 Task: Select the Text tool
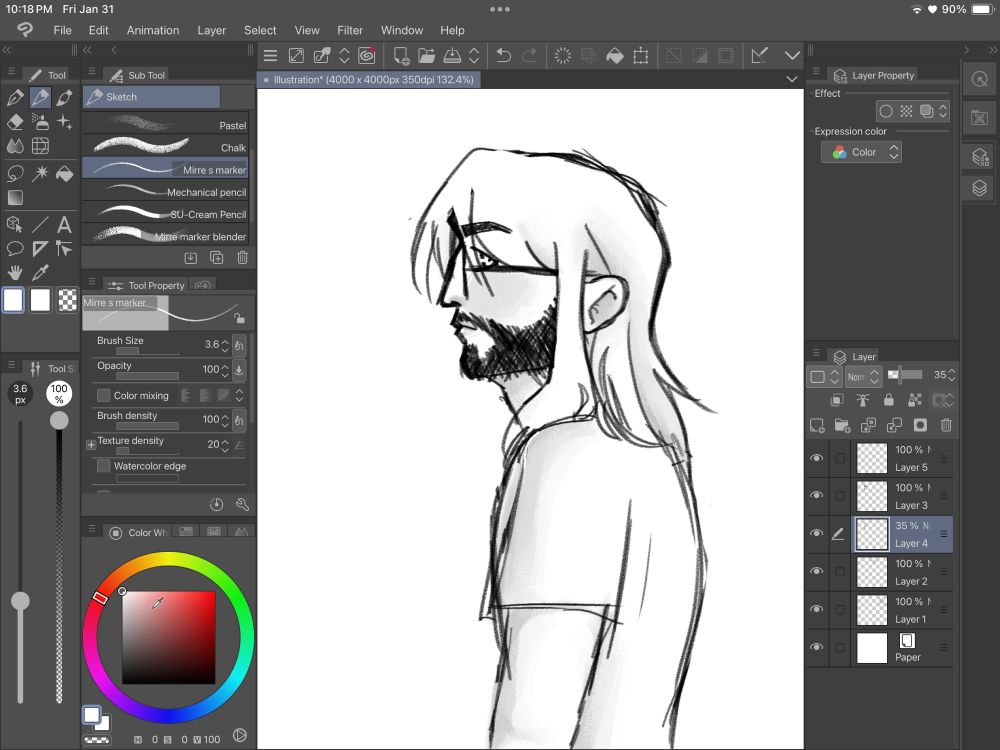(65, 224)
